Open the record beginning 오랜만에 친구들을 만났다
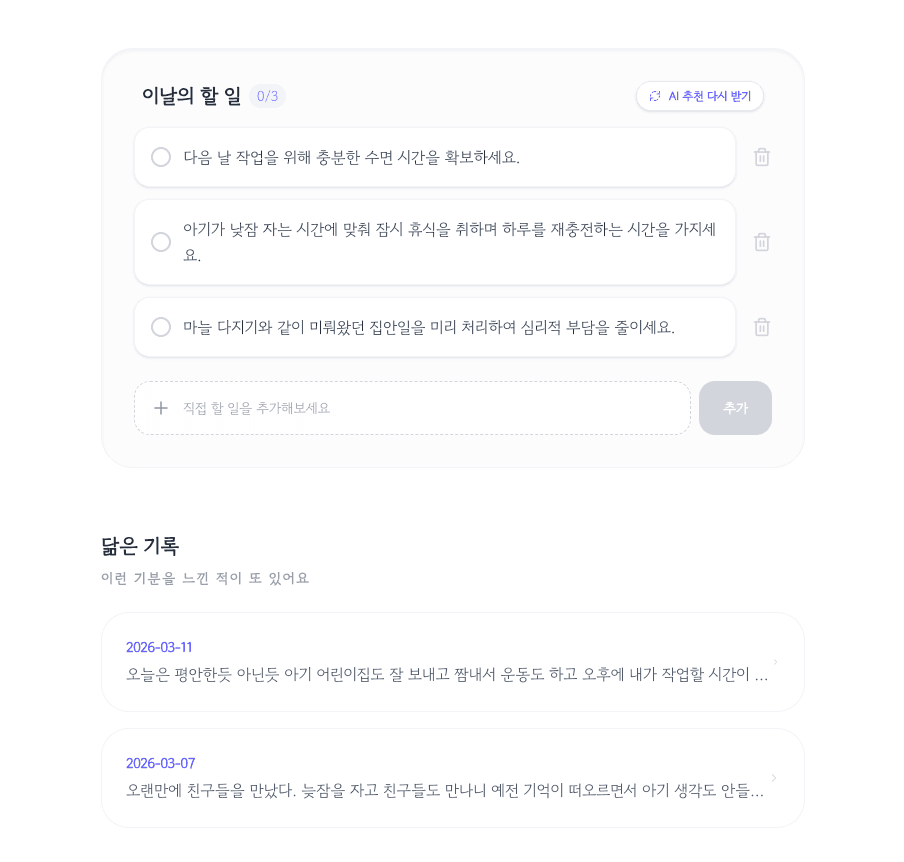The height and width of the screenshot is (862, 904). tap(444, 791)
